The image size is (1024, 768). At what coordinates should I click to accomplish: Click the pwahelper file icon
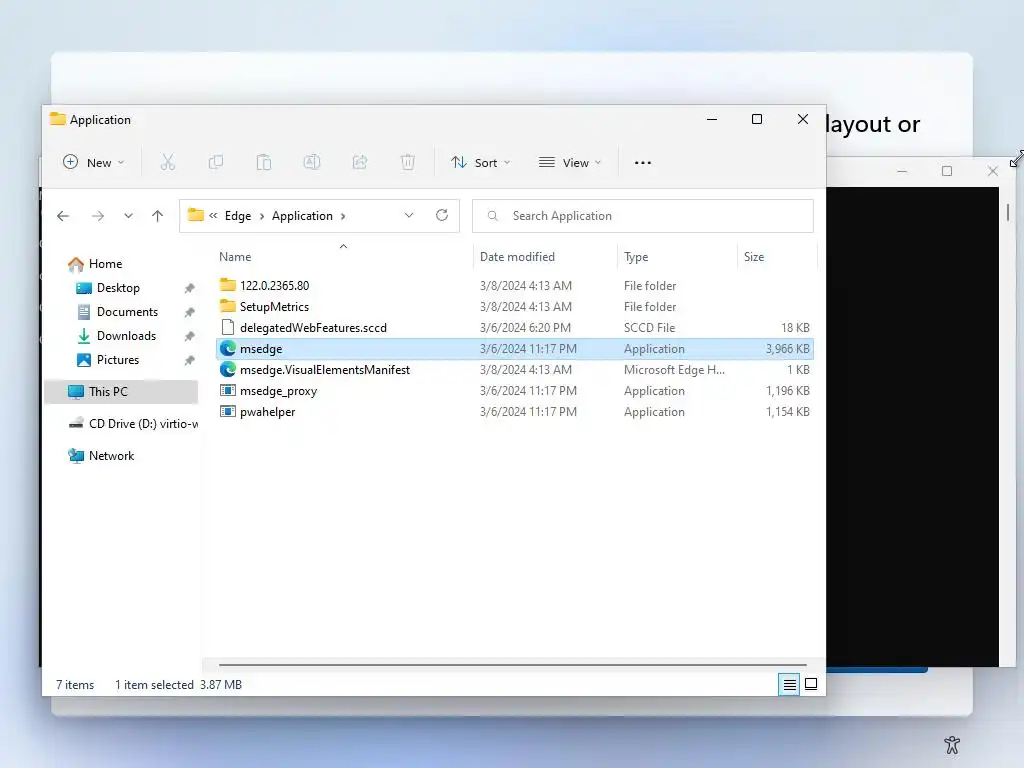pyautogui.click(x=227, y=411)
